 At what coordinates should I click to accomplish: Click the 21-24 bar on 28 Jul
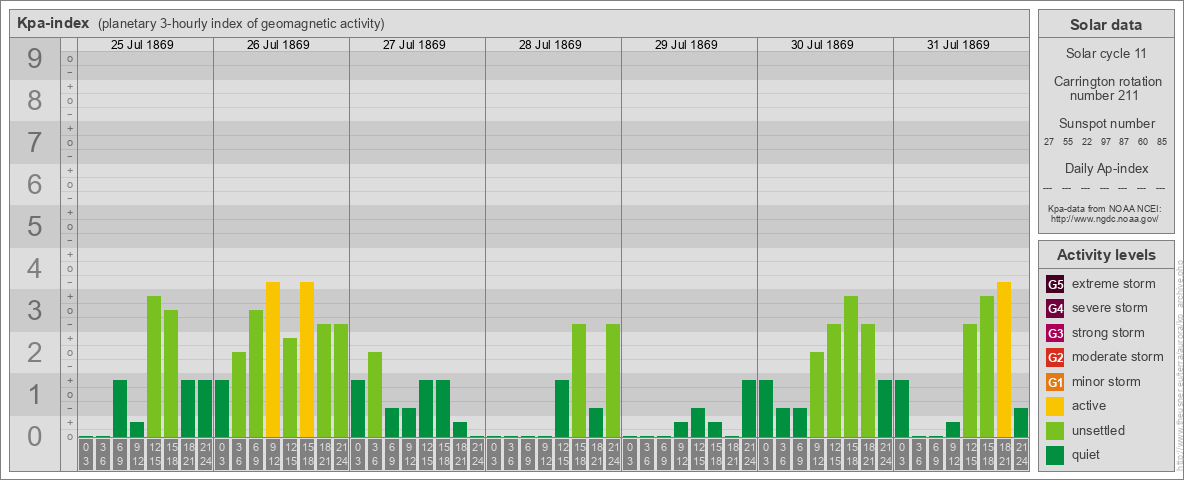pos(612,381)
